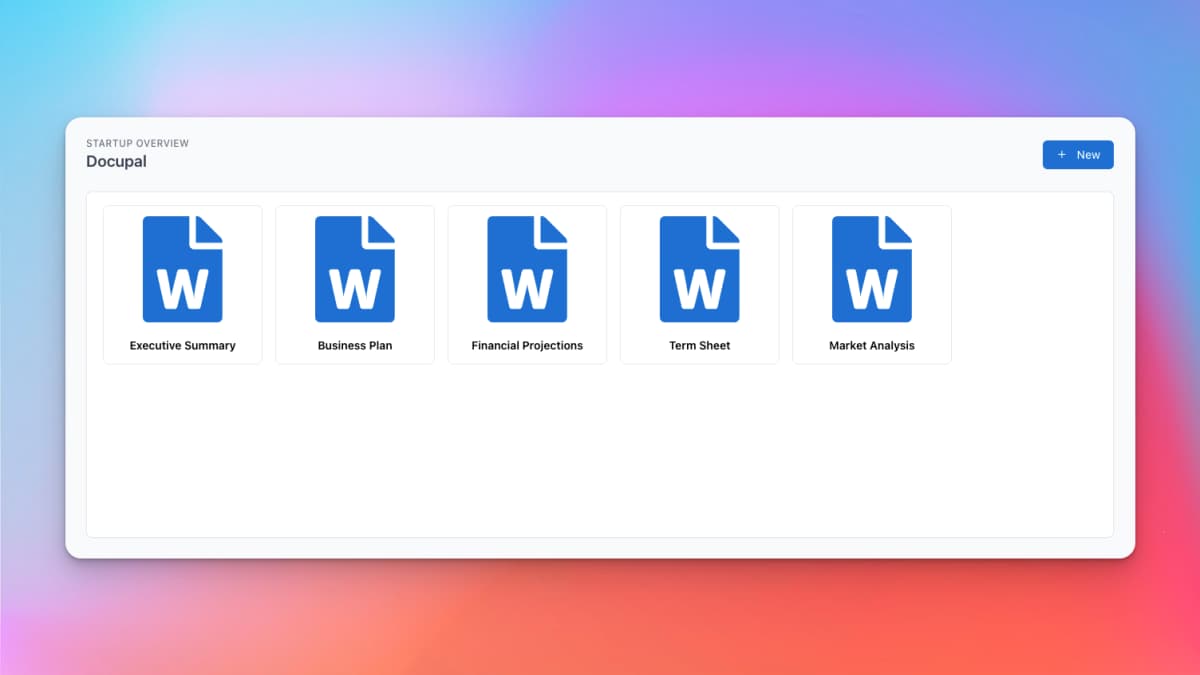This screenshot has width=1200, height=675.
Task: Click the W letter on Term Sheet icon
Action: [699, 290]
